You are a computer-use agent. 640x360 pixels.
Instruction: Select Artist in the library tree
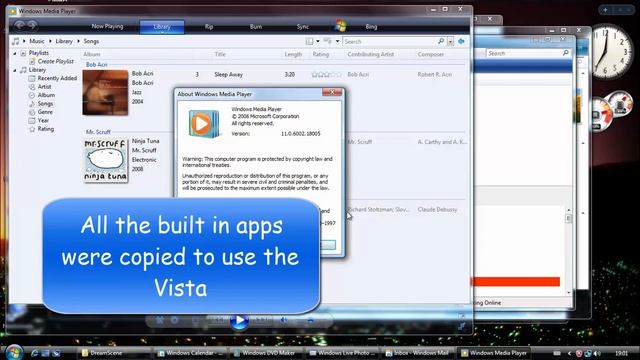(44, 87)
